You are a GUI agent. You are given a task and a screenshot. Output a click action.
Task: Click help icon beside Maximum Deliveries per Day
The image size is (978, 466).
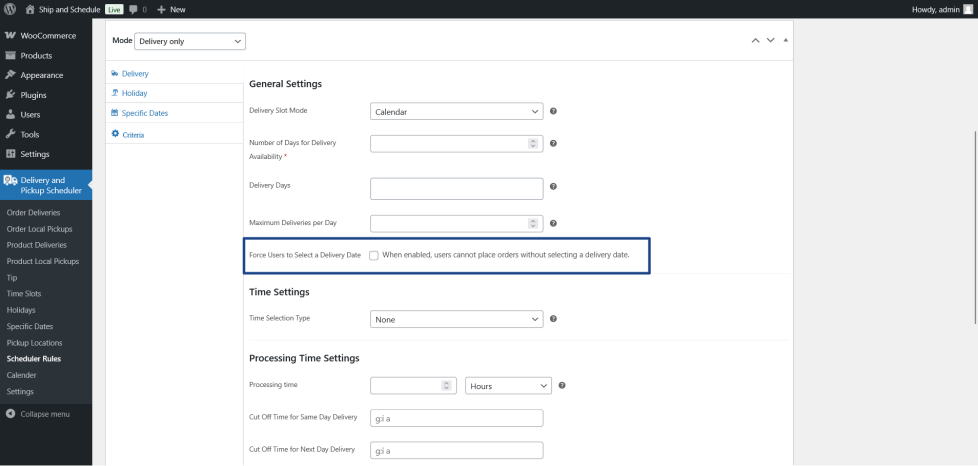[x=553, y=222]
